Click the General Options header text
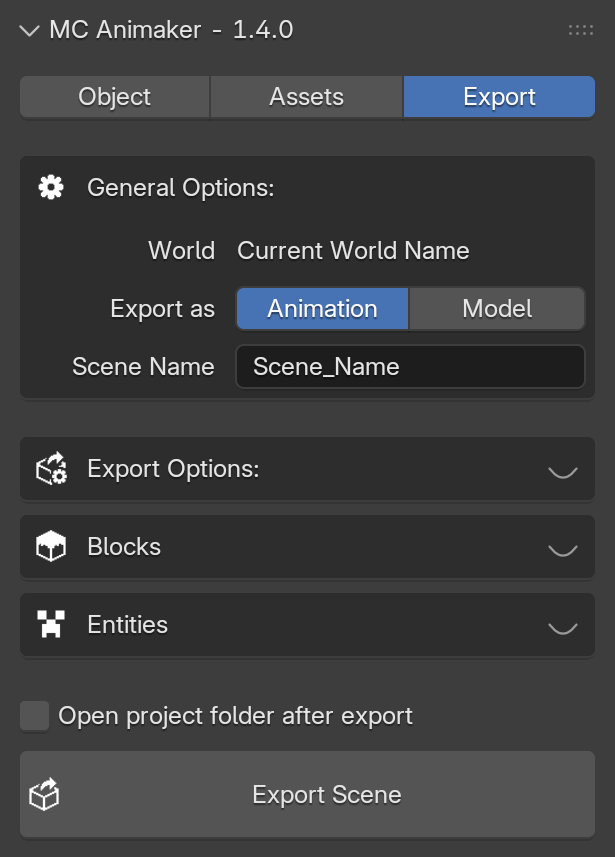 (x=181, y=188)
